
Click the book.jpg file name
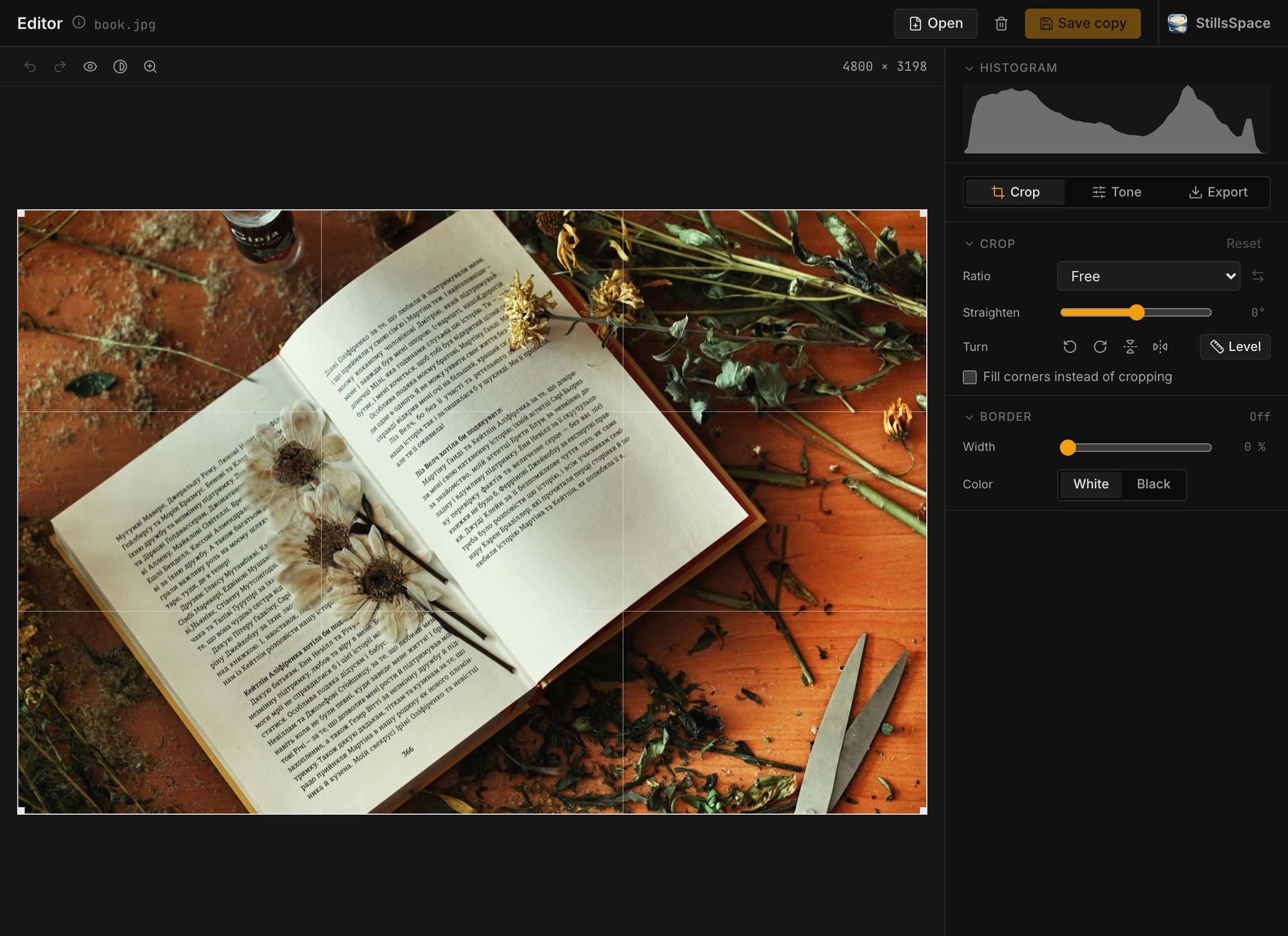pyautogui.click(x=125, y=24)
